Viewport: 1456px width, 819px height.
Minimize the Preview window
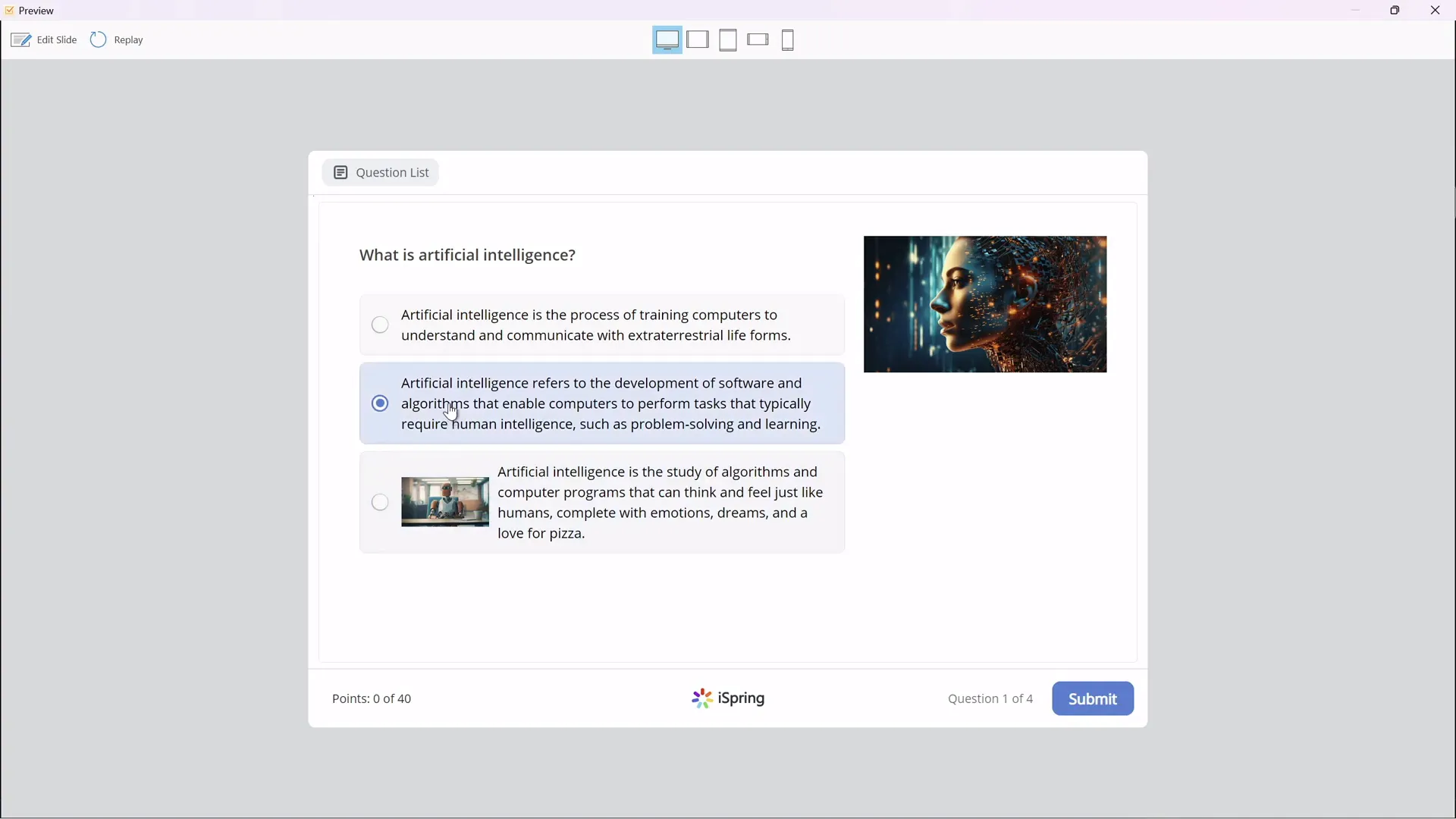pos(1357,10)
